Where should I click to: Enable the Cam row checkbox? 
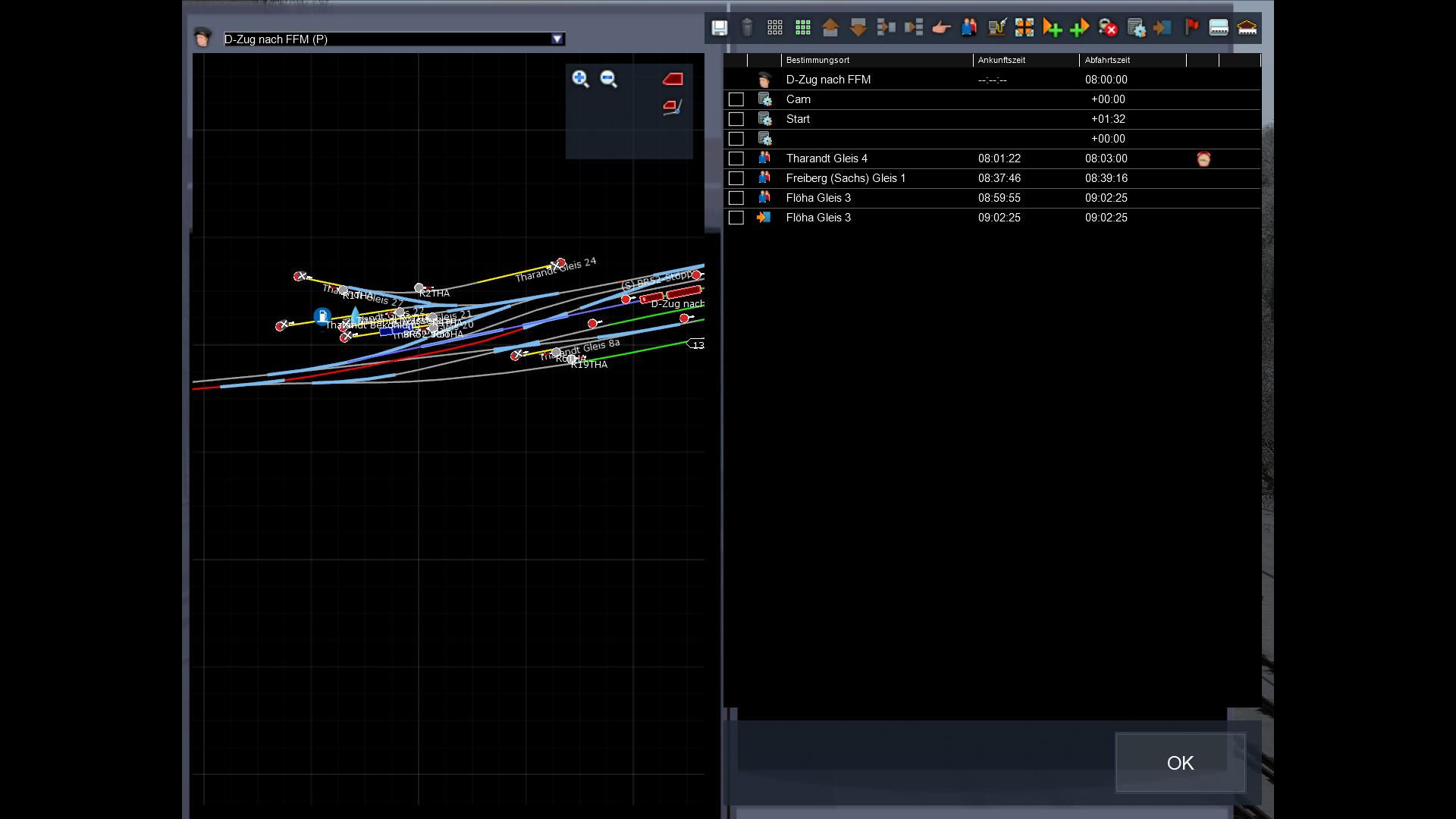pyautogui.click(x=736, y=99)
